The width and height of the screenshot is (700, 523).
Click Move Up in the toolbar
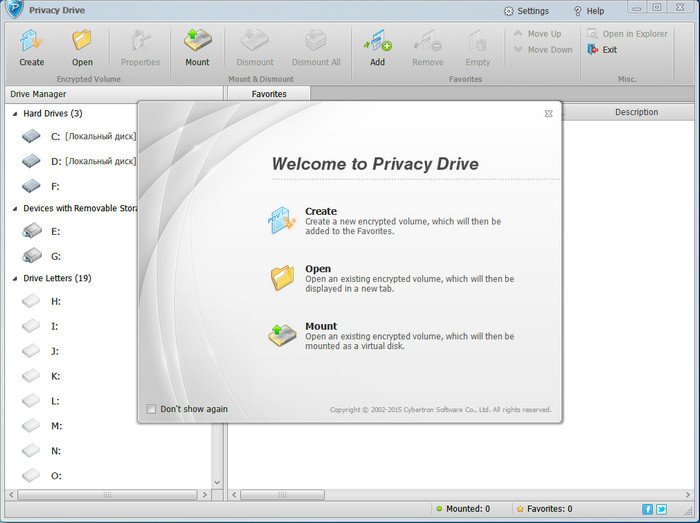click(538, 34)
